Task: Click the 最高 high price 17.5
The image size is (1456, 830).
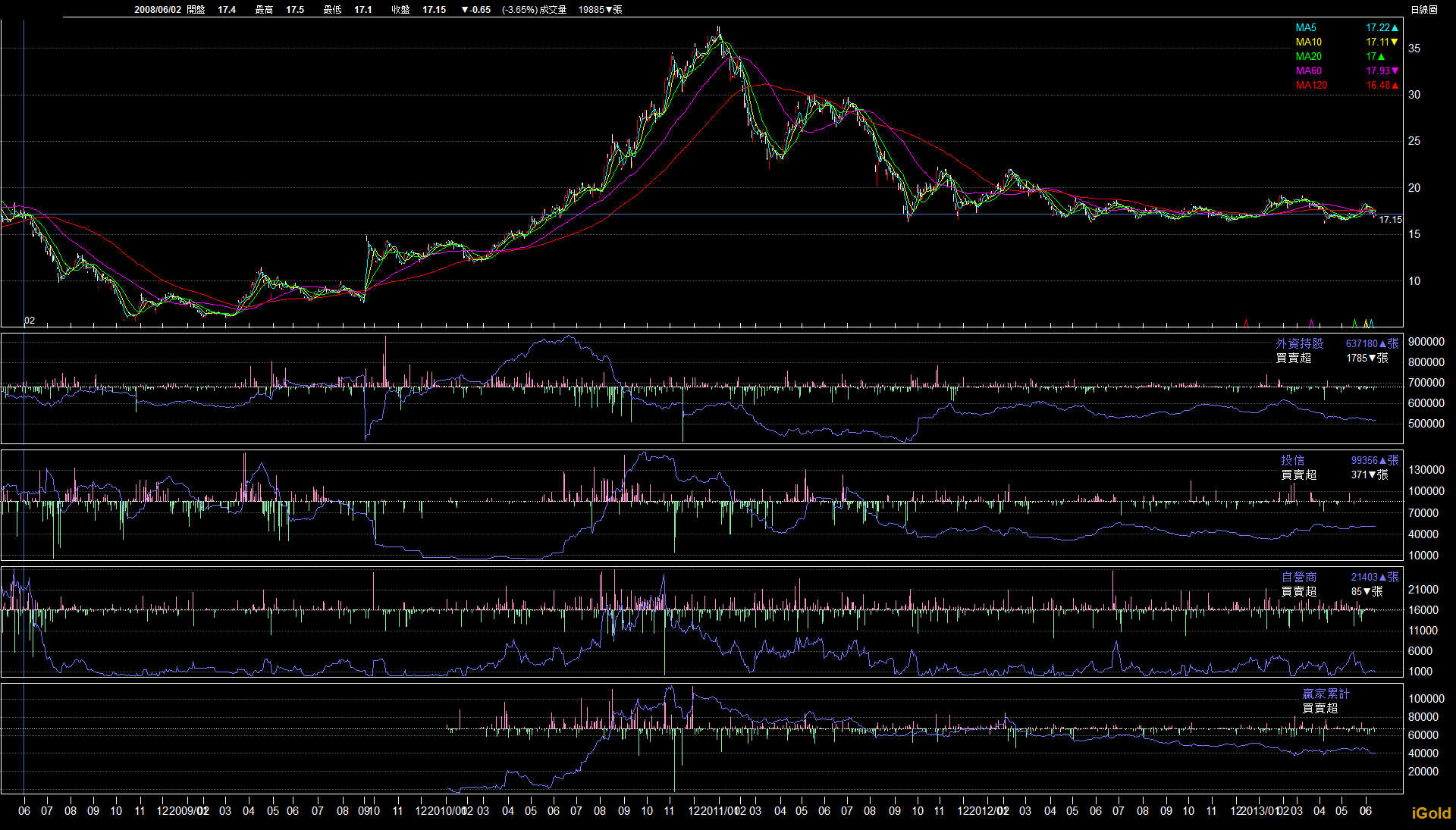Action: pyautogui.click(x=295, y=9)
